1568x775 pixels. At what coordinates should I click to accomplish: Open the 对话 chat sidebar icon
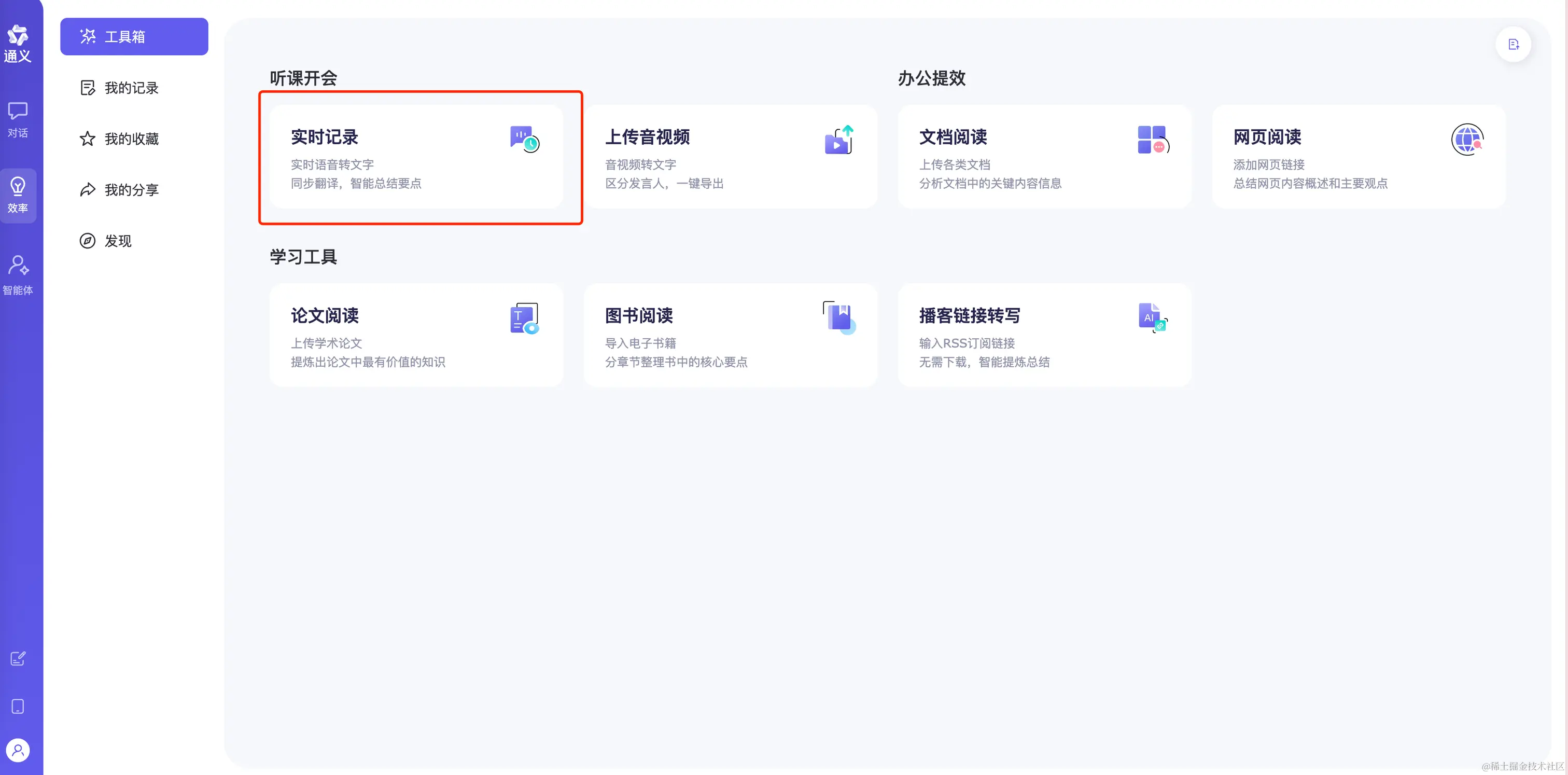(18, 119)
